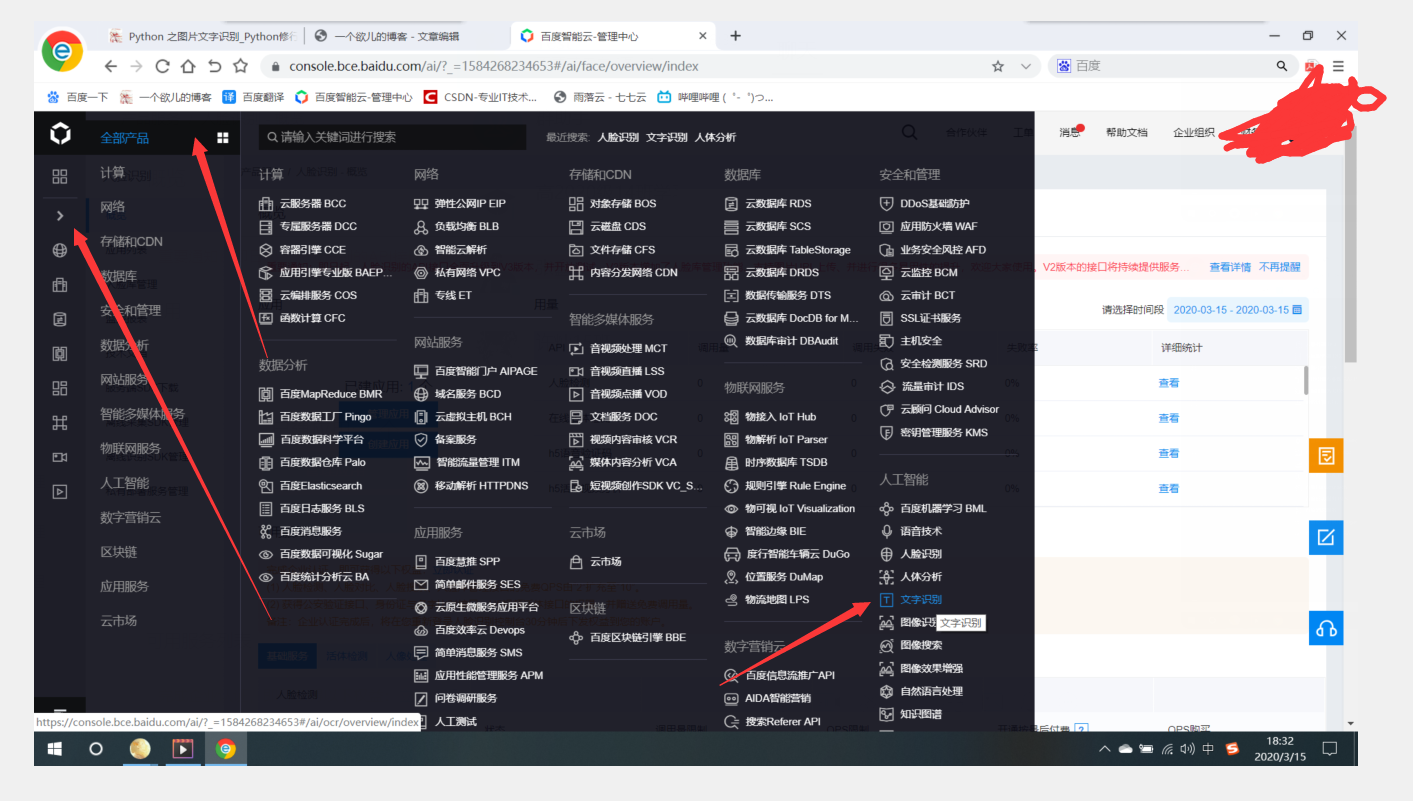
Task: Click the blue edit feedback floating icon
Action: pos(1326,537)
